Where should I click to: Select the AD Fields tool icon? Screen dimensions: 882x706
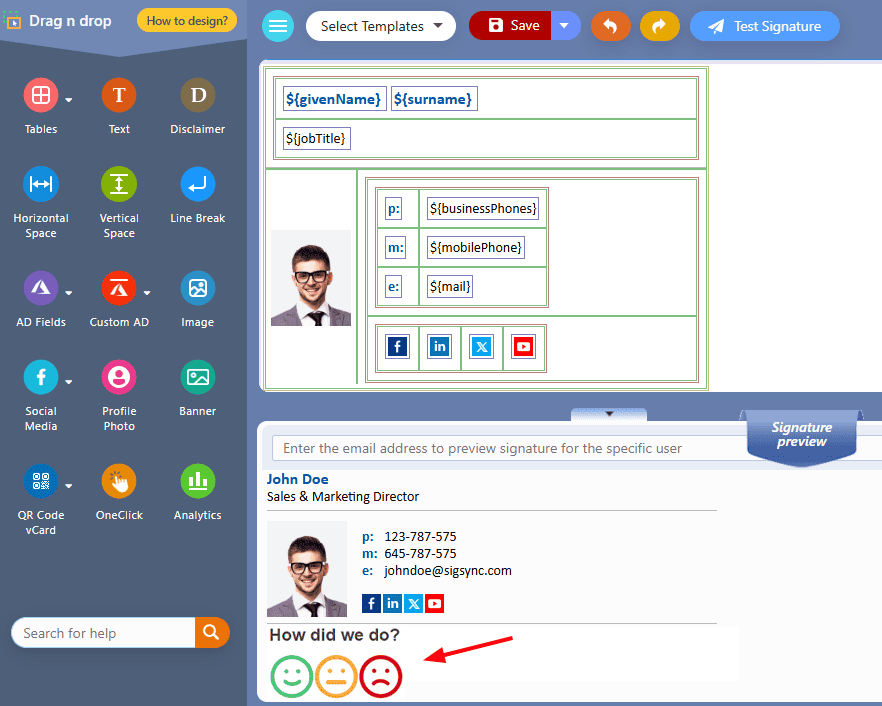[40, 288]
